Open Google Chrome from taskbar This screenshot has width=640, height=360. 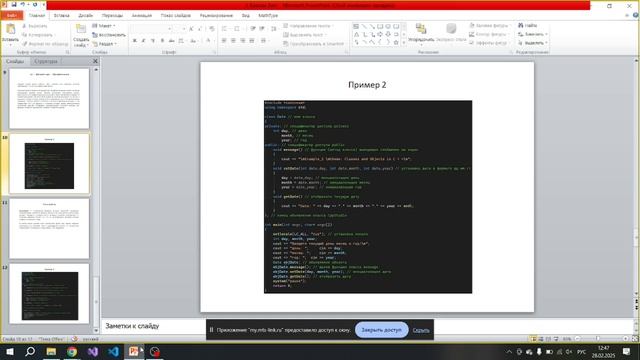[72, 351]
